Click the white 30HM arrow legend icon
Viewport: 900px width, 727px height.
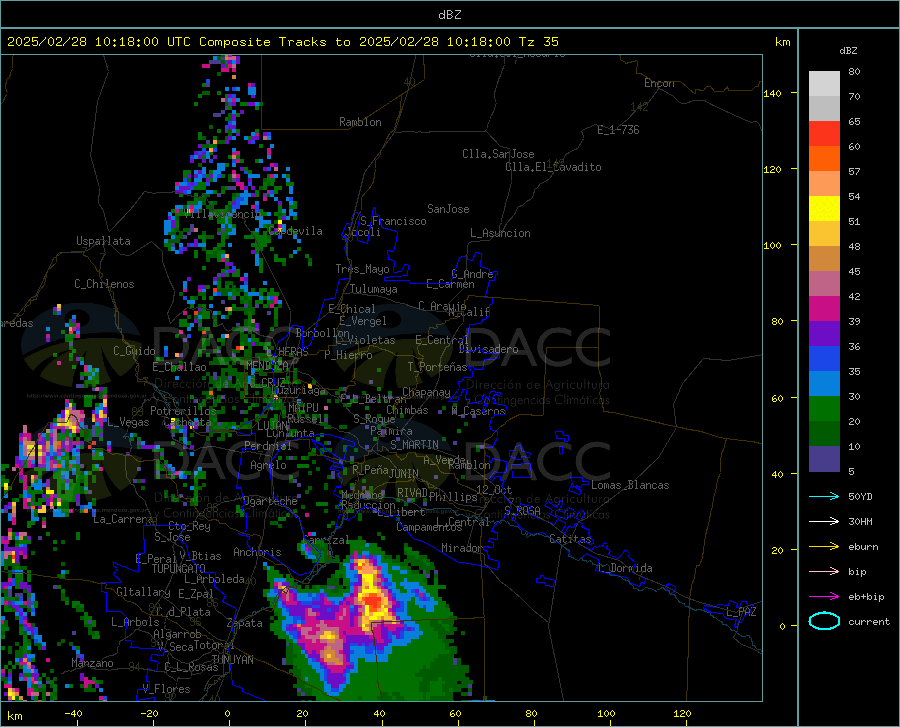pyautogui.click(x=824, y=521)
